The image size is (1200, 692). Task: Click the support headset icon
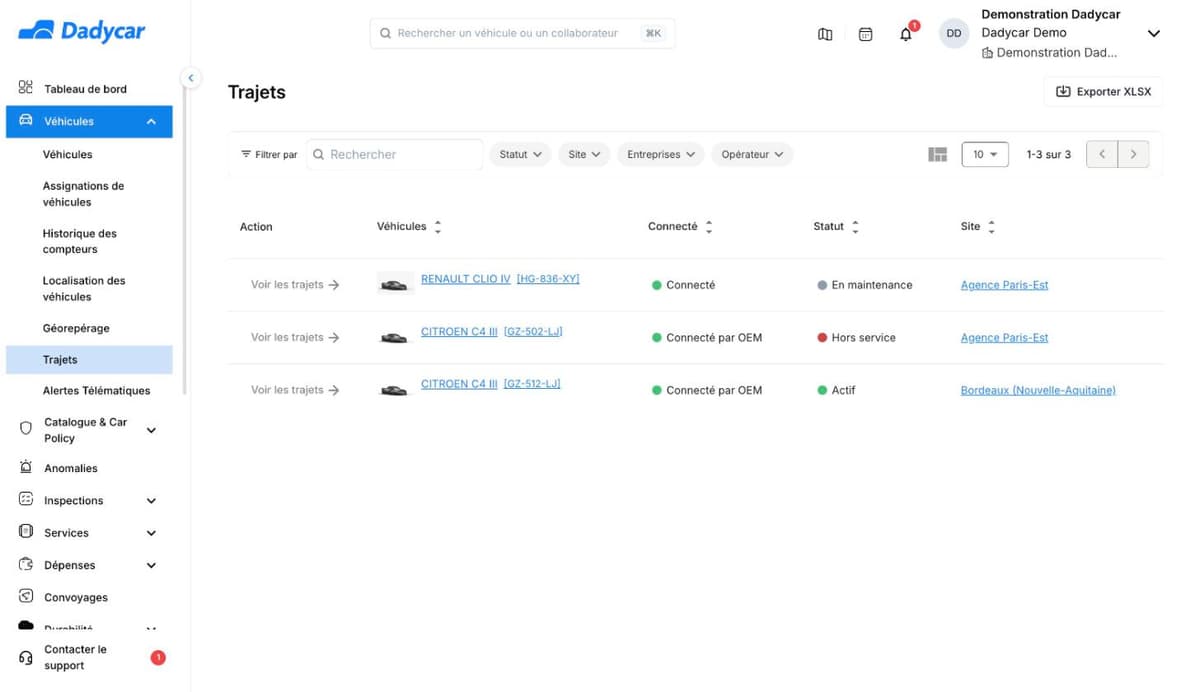click(26, 658)
